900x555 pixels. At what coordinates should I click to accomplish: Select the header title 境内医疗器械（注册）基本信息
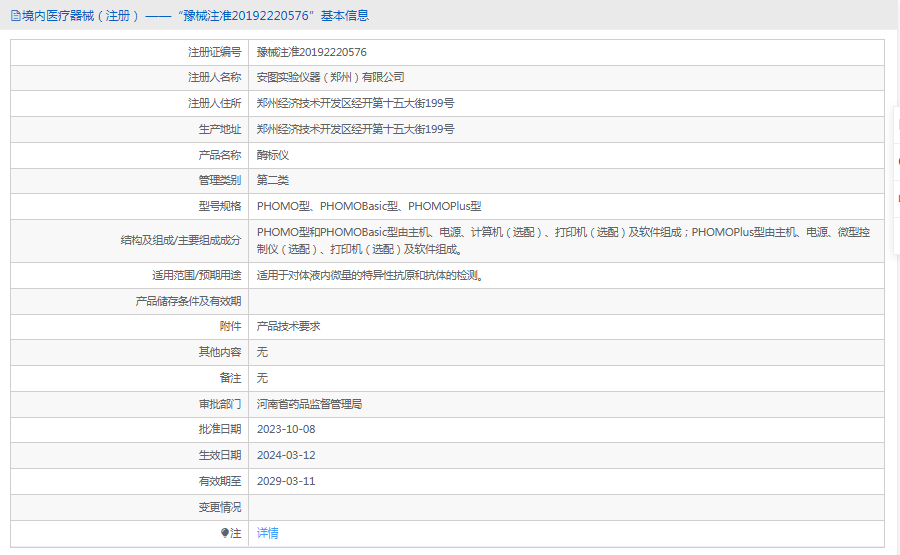coord(195,16)
